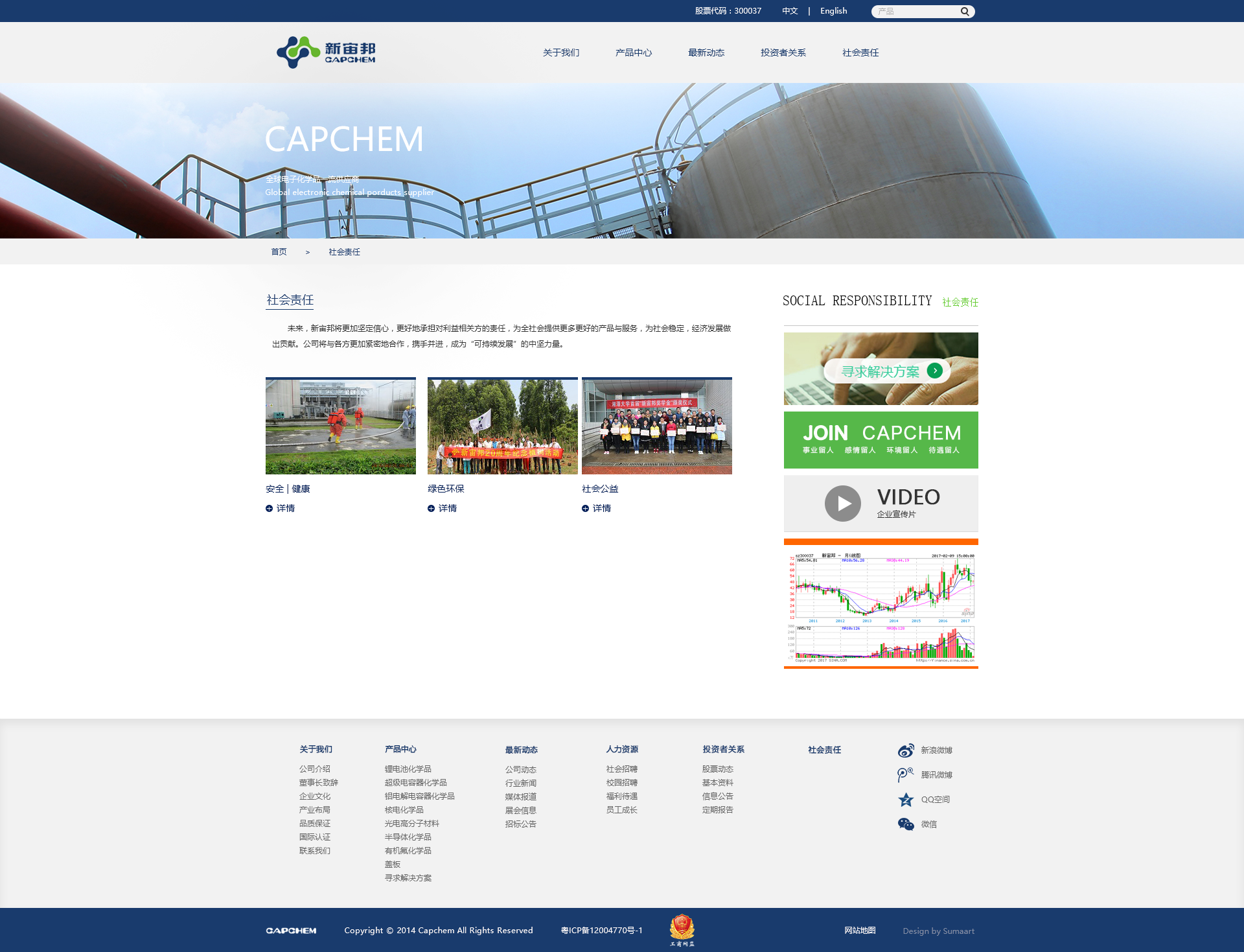
Task: Click the Capchem logo in header
Action: [x=326, y=52]
